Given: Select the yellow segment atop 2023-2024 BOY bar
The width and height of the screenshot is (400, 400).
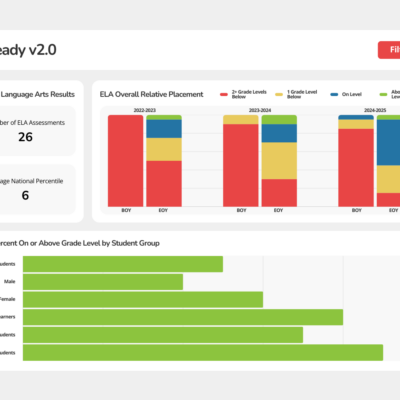Looking at the screenshot, I should click(x=241, y=120).
